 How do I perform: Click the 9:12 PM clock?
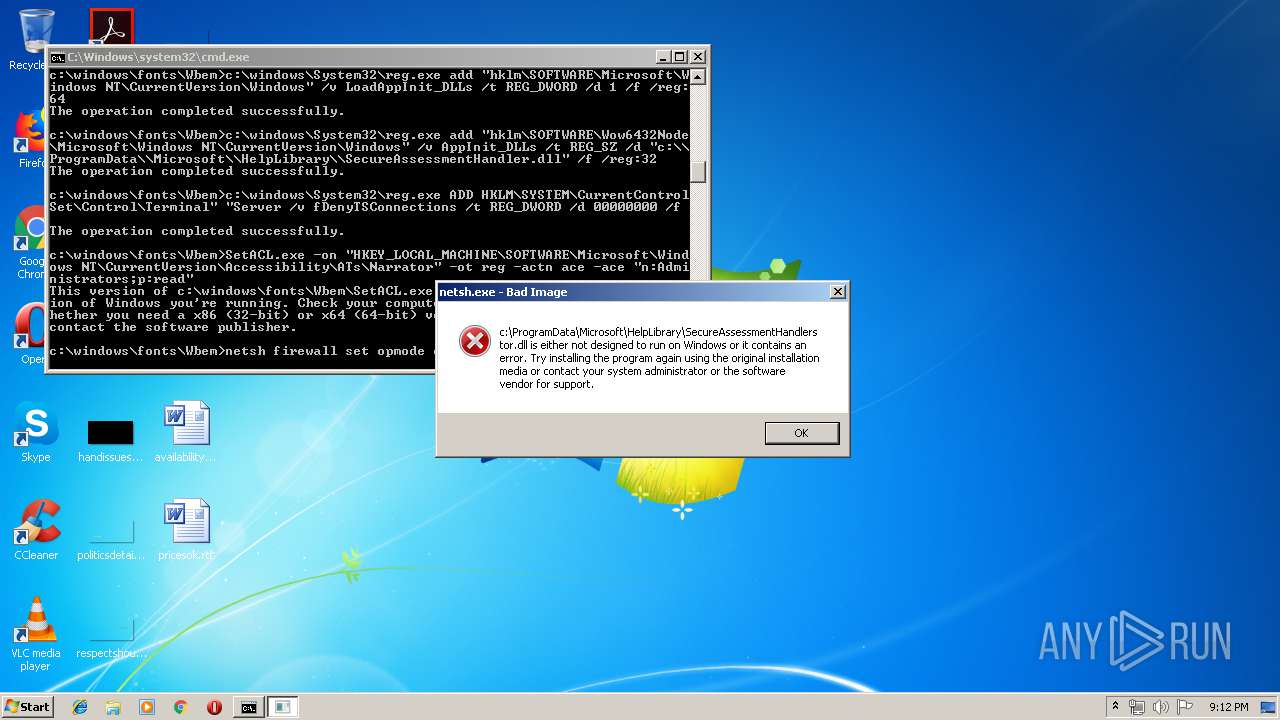(x=1228, y=707)
